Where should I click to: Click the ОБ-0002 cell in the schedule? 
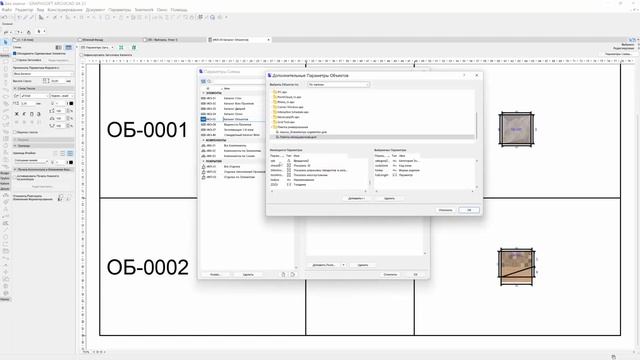pos(147,267)
